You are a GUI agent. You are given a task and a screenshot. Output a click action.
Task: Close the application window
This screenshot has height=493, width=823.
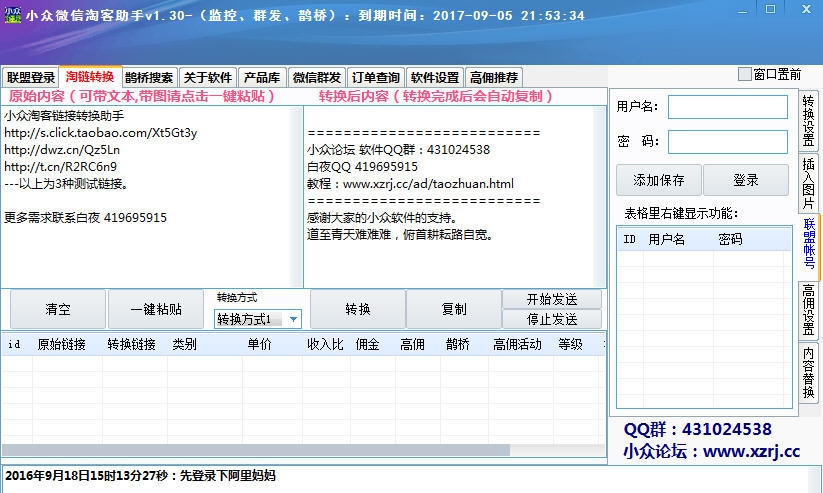click(x=807, y=9)
